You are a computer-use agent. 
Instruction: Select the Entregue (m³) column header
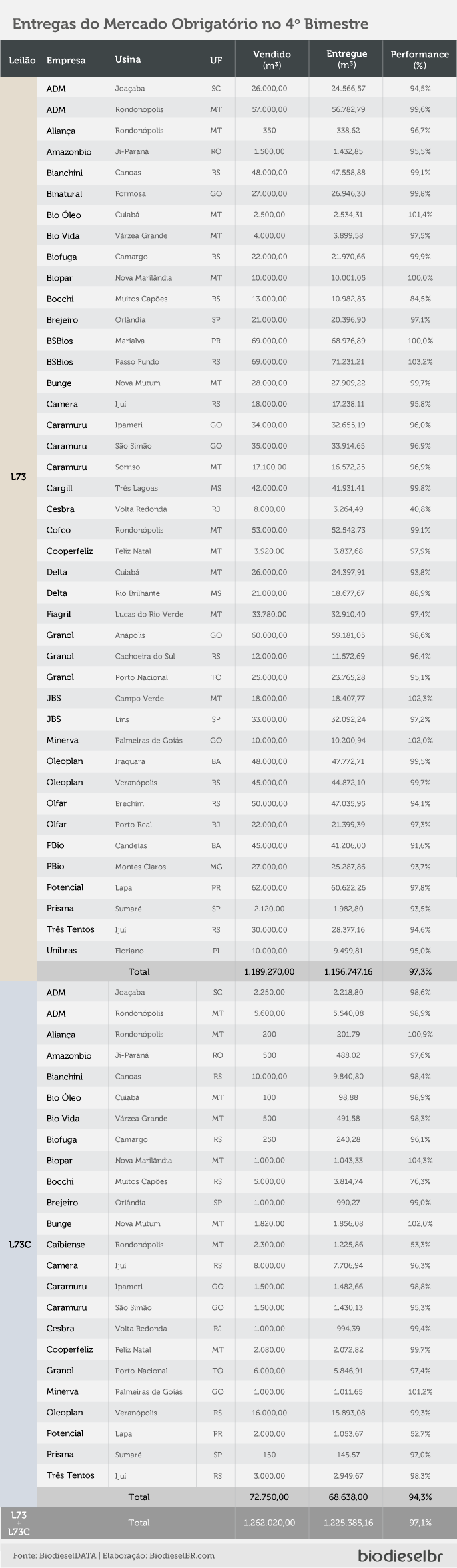pos(346,59)
